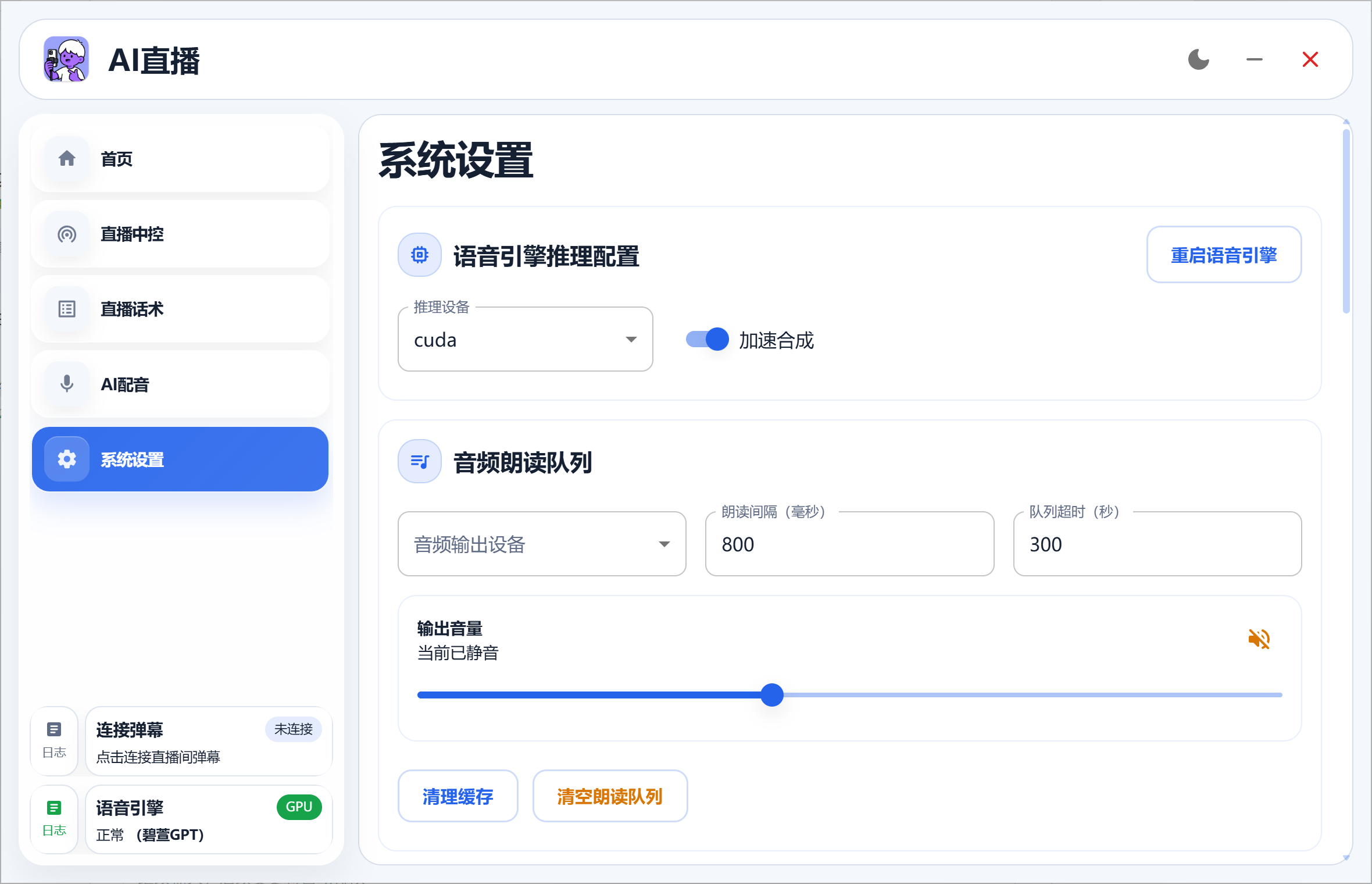Open the 推理设备 dropdown showing cuda
Screen dimensions: 1372x884
pos(524,339)
